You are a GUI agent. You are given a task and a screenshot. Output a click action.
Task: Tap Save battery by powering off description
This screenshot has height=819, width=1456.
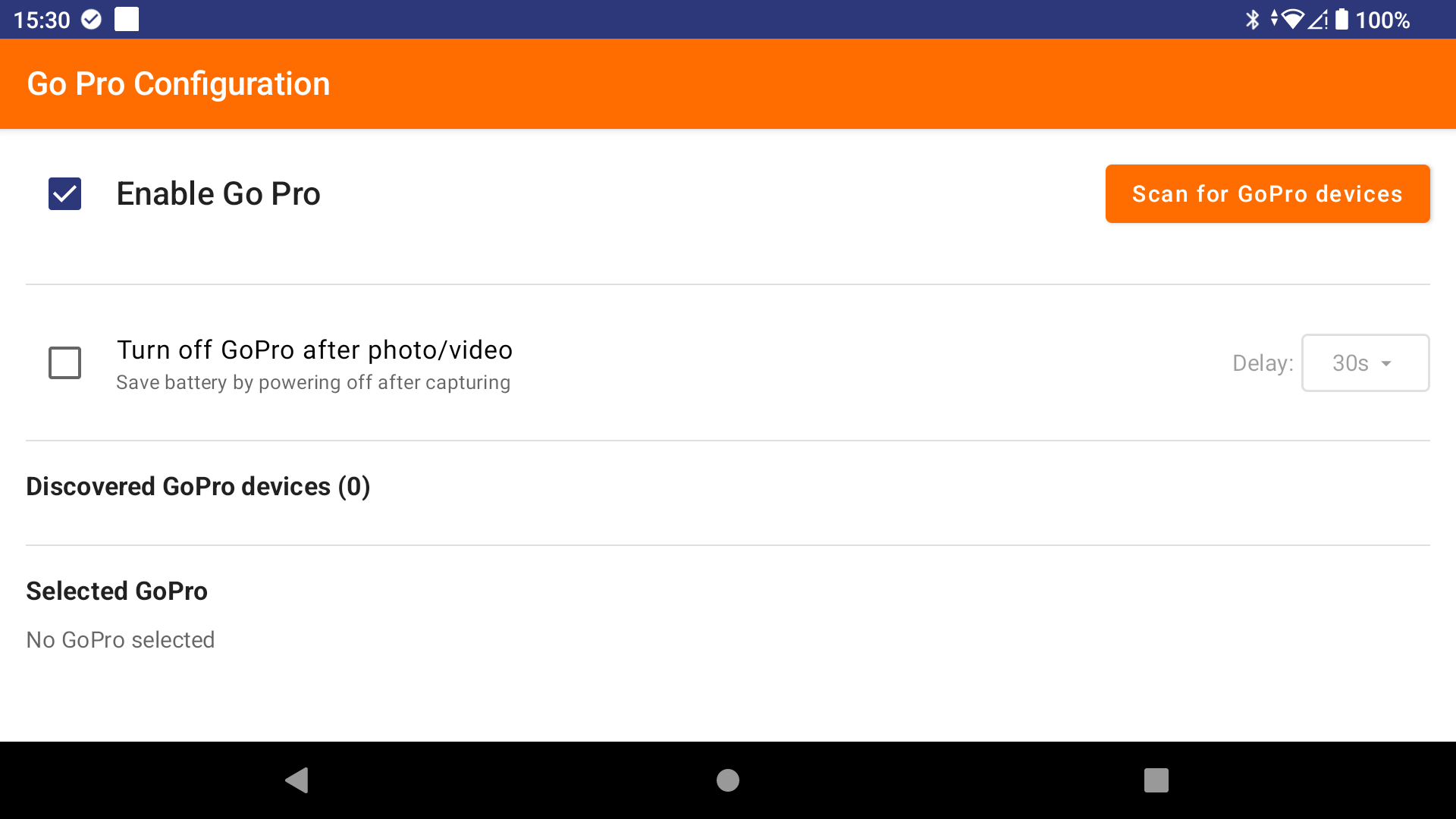313,383
